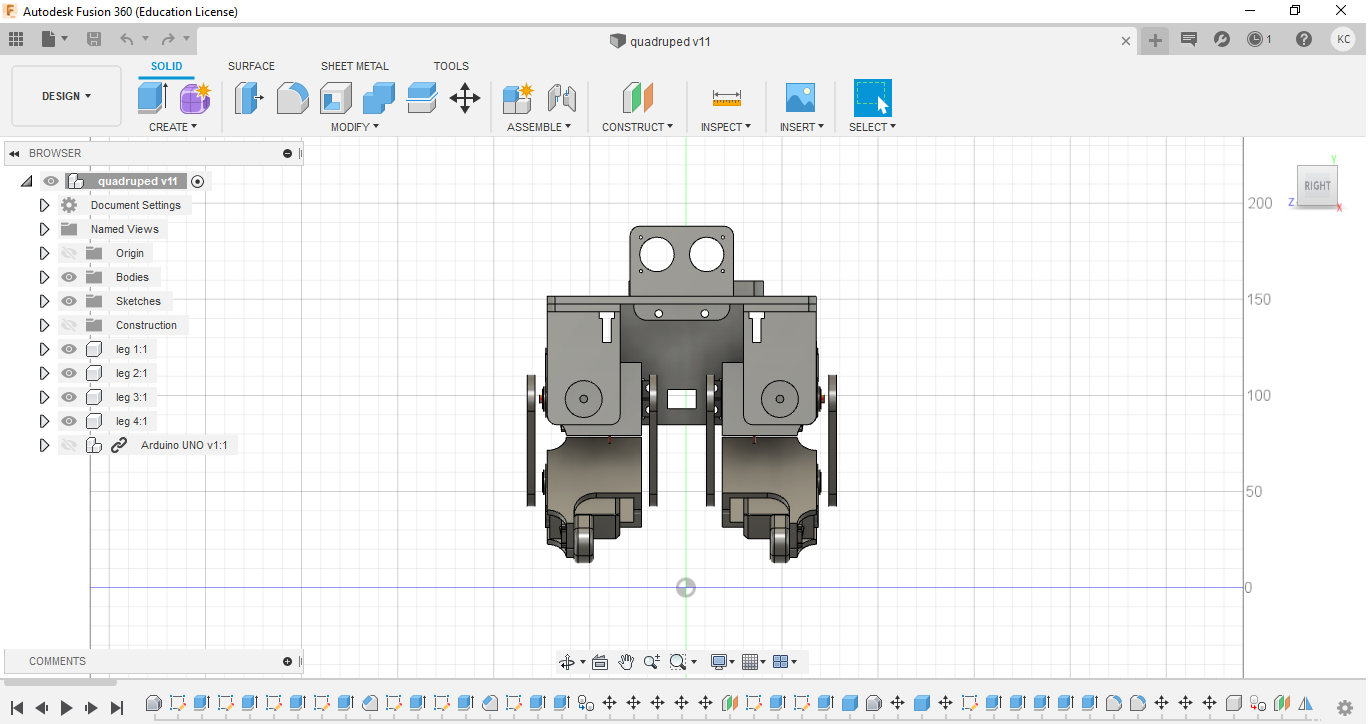Select the Press Pull tool
The image size is (1371, 724).
coord(249,97)
